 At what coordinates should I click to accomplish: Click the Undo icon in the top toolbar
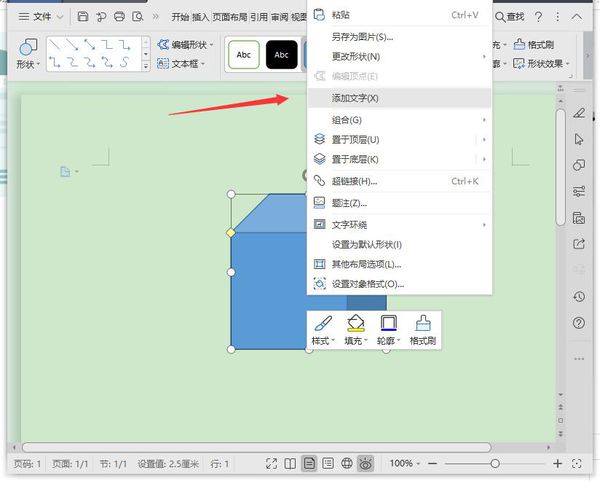101,16
